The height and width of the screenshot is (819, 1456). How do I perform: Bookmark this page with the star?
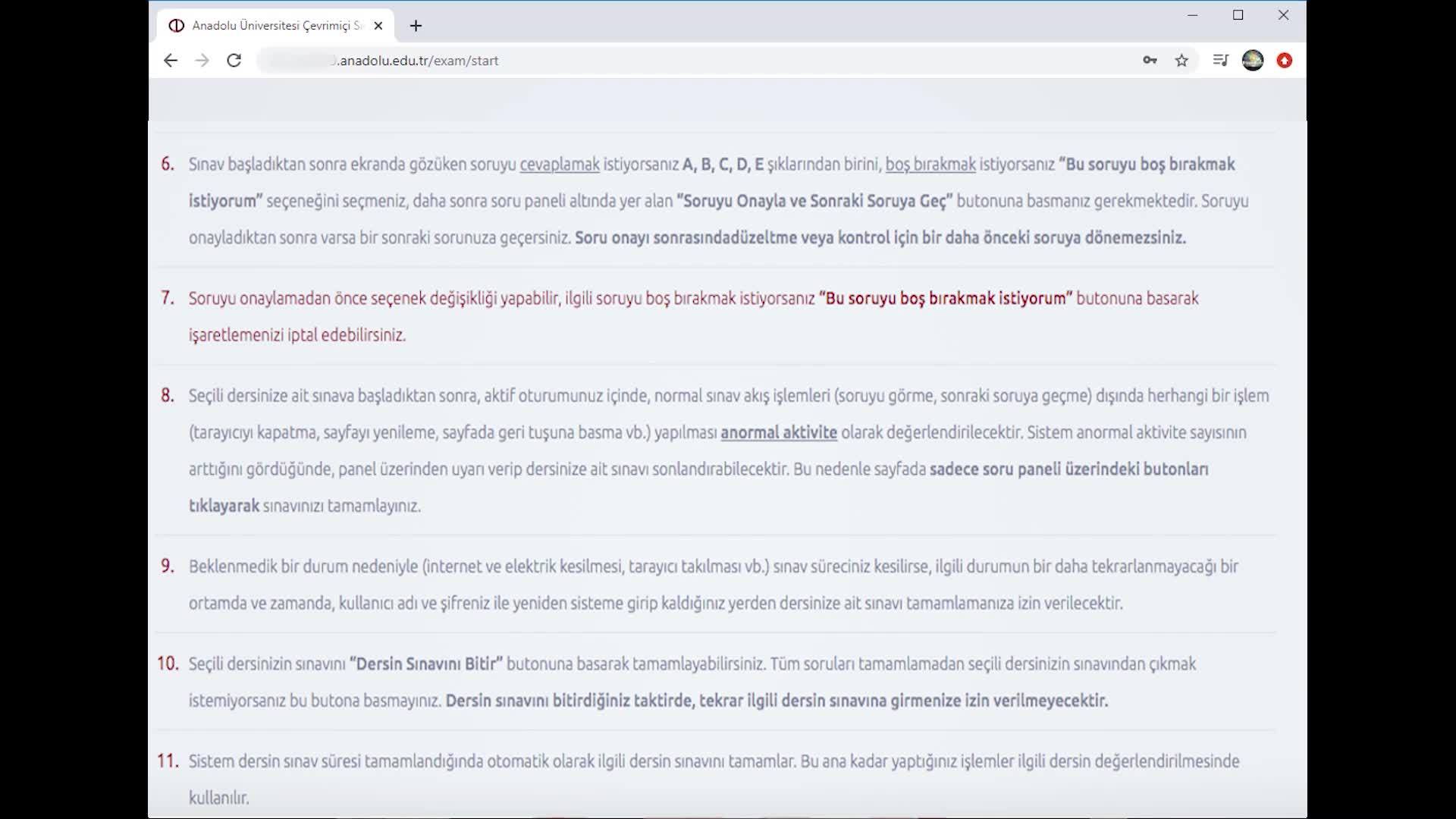pyautogui.click(x=1181, y=61)
